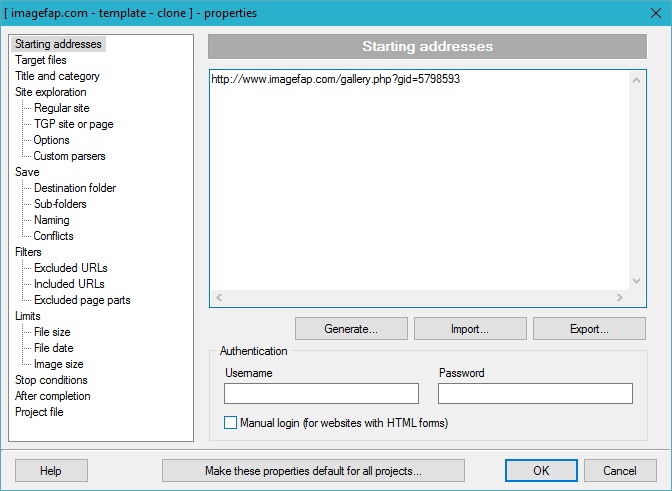The width and height of the screenshot is (672, 491).
Task: Open Sub-folders settings
Action: [60, 204]
